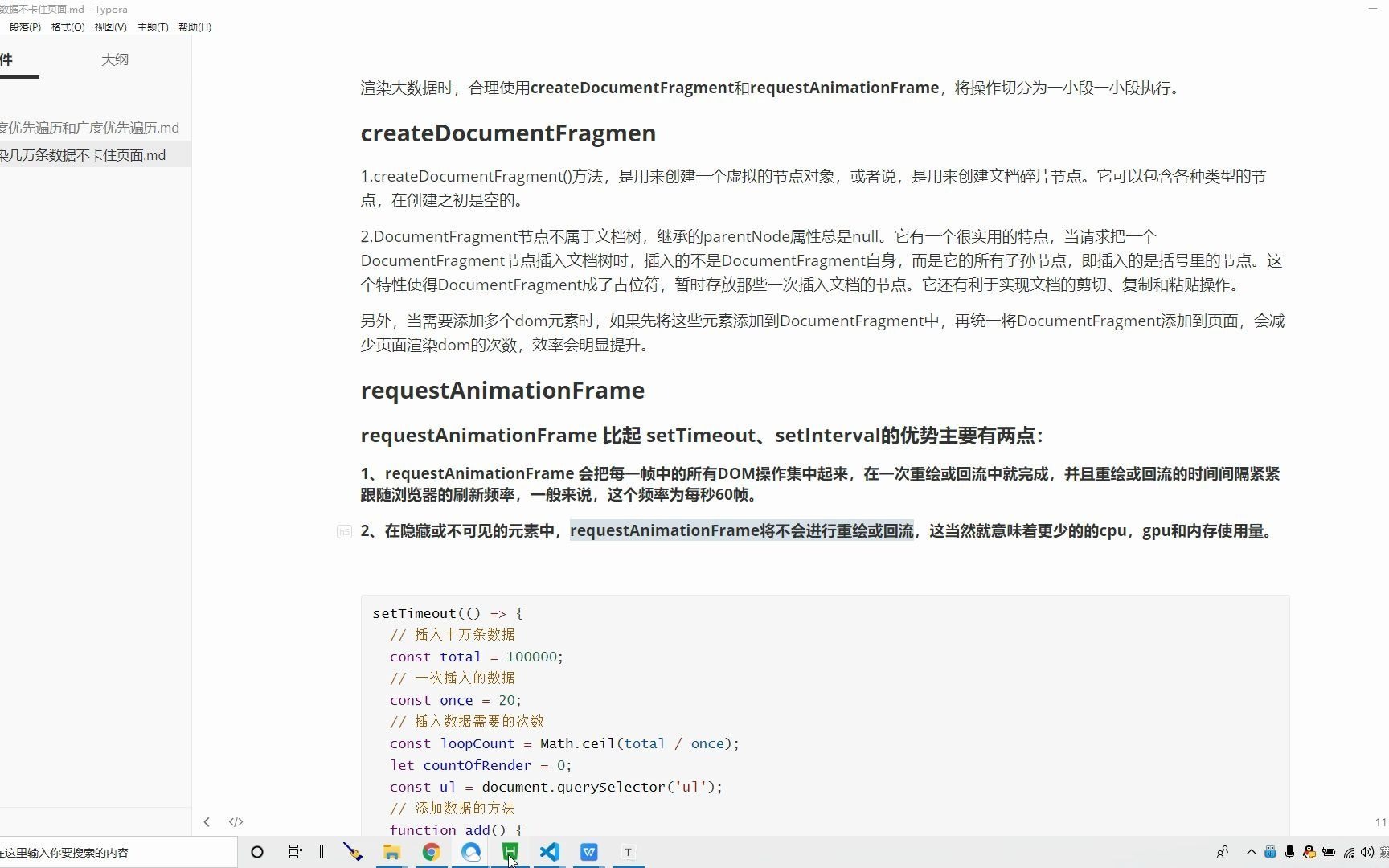Switch to HBuilder green H app
Image resolution: width=1389 pixels, height=868 pixels.
tap(510, 852)
